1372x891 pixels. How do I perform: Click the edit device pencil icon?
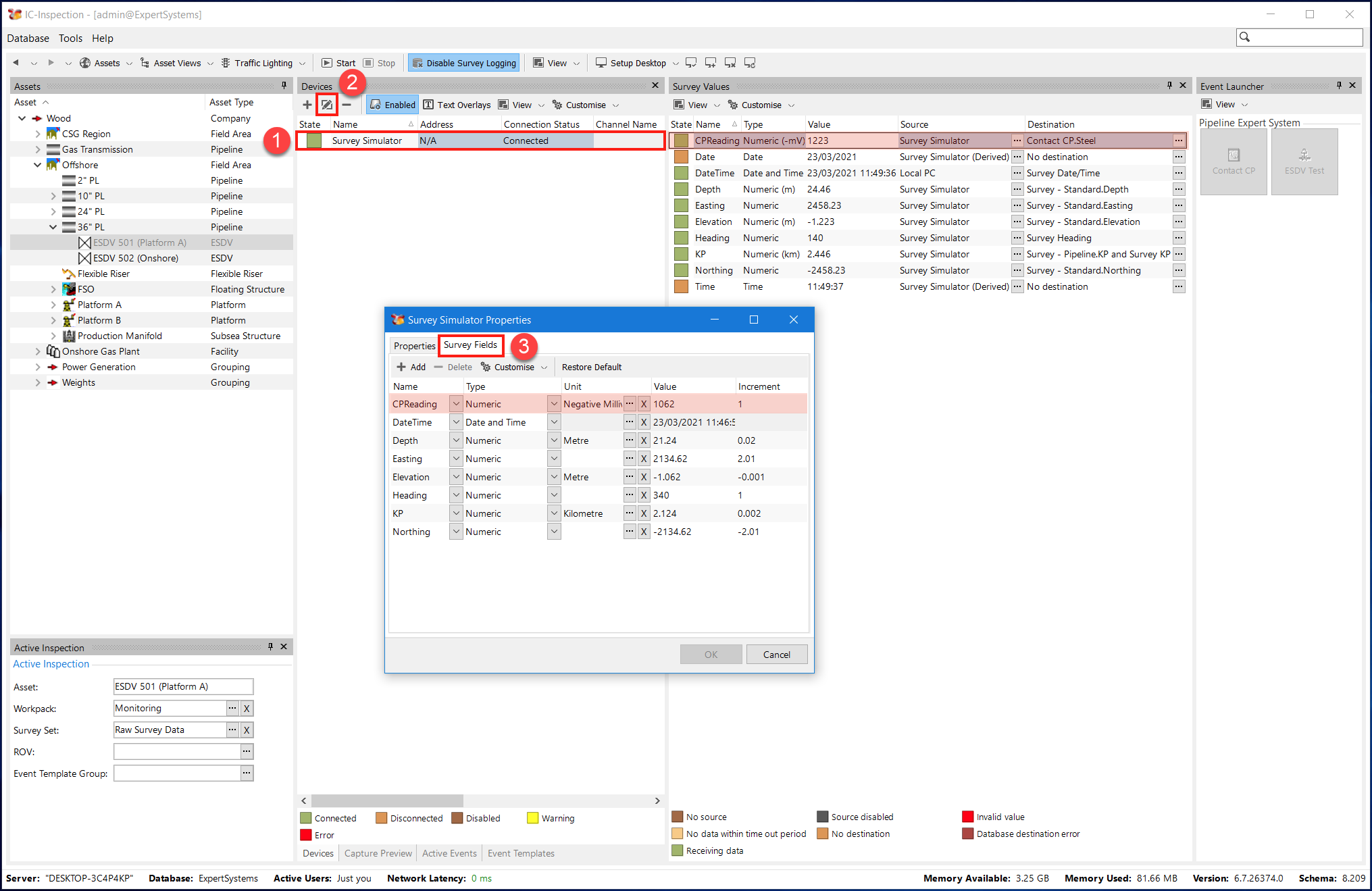point(327,105)
